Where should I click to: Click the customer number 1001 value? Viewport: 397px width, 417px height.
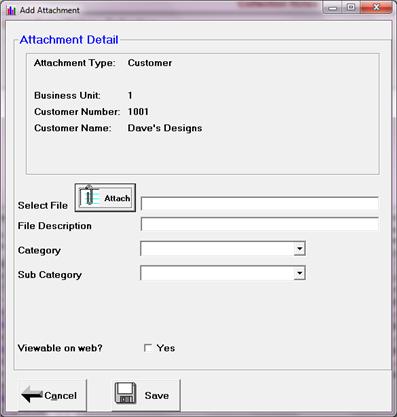(138, 112)
